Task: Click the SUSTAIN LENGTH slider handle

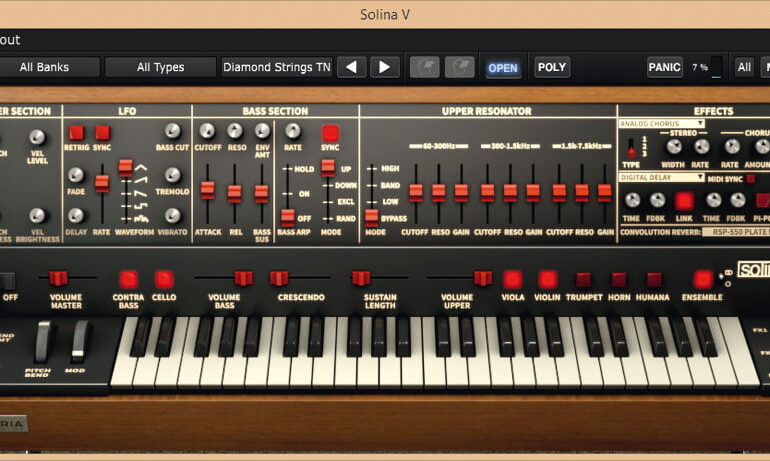Action: tap(361, 278)
